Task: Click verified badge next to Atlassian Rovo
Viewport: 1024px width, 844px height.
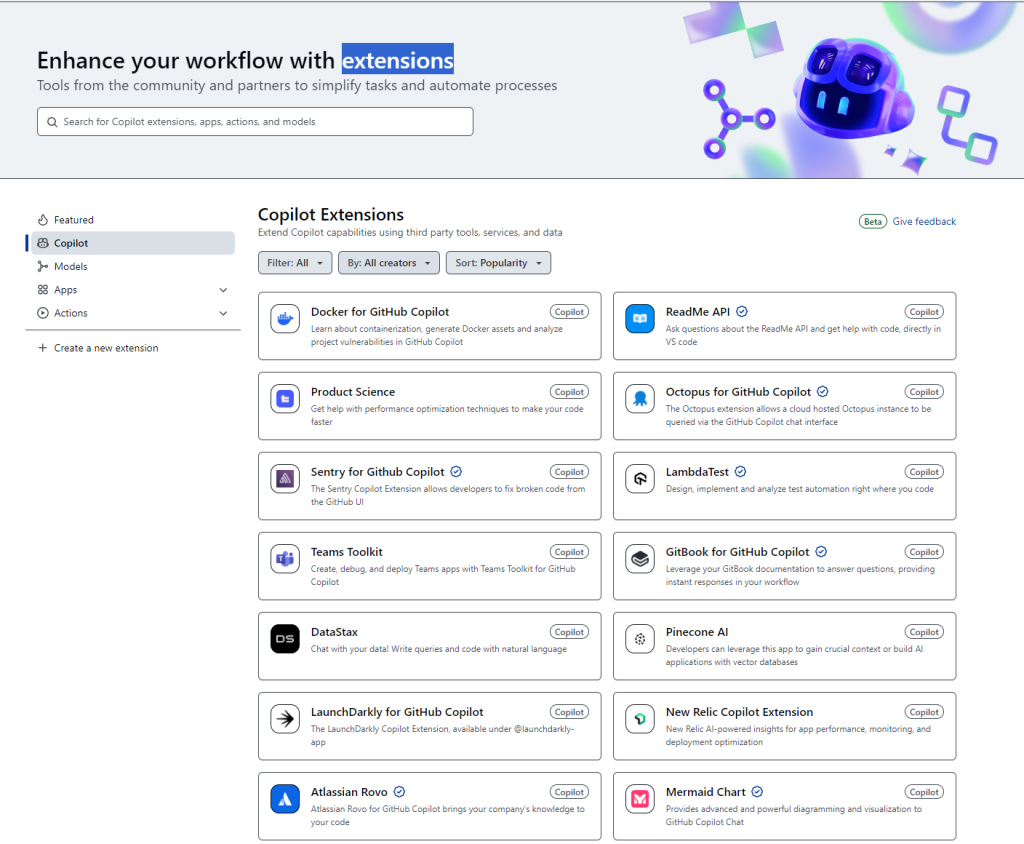Action: [400, 792]
